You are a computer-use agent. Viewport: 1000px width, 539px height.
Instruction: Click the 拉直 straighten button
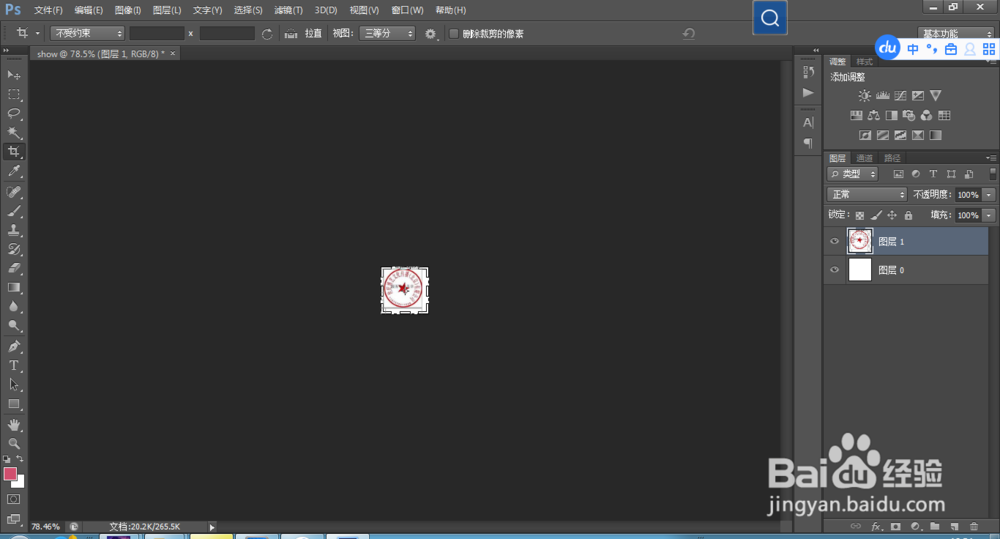click(x=313, y=33)
